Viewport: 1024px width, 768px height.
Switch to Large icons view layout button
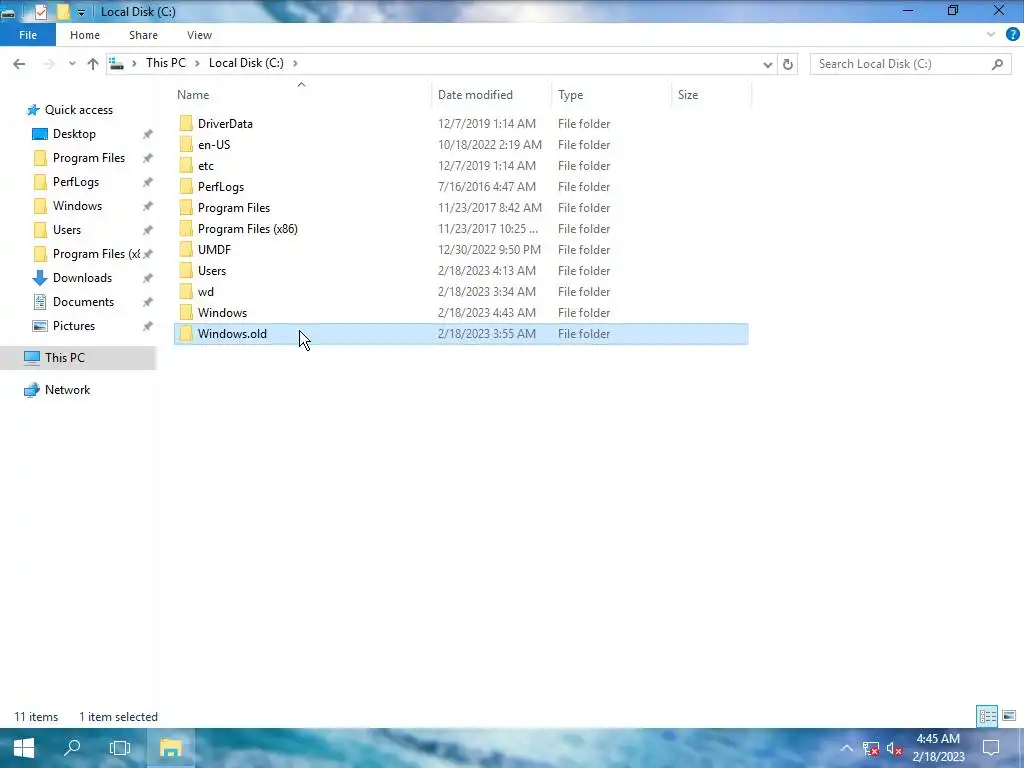click(x=1009, y=716)
